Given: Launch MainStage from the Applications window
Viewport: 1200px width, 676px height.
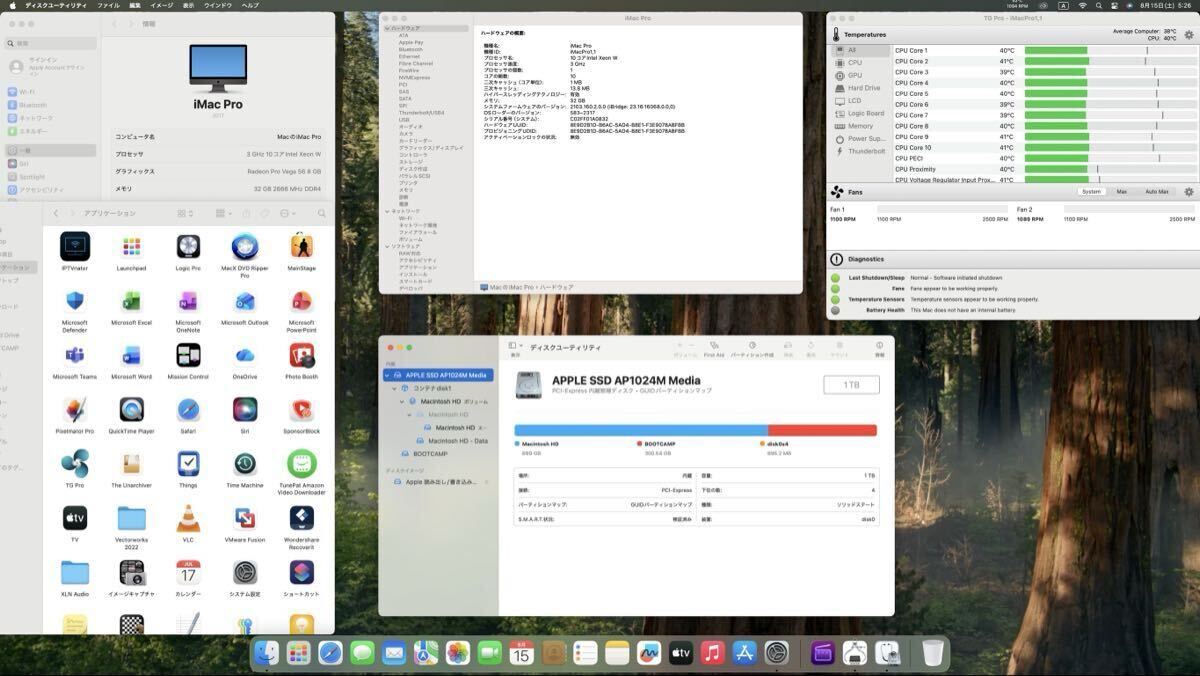Looking at the screenshot, I should tap(302, 246).
